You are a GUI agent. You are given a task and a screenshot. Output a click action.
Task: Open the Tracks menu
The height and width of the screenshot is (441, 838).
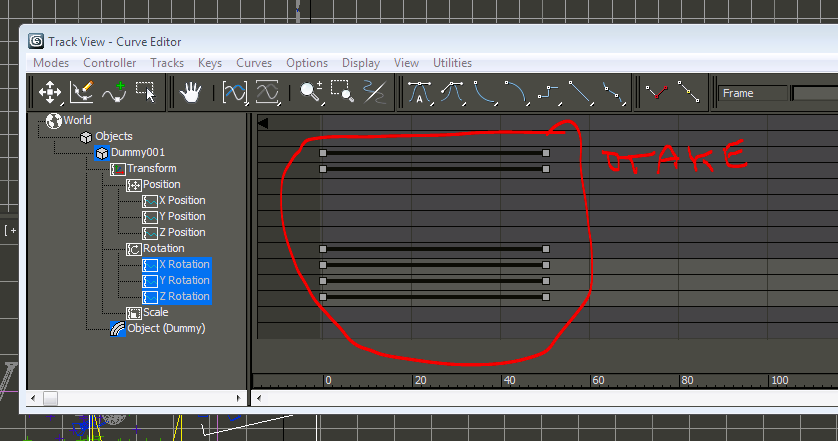[167, 63]
